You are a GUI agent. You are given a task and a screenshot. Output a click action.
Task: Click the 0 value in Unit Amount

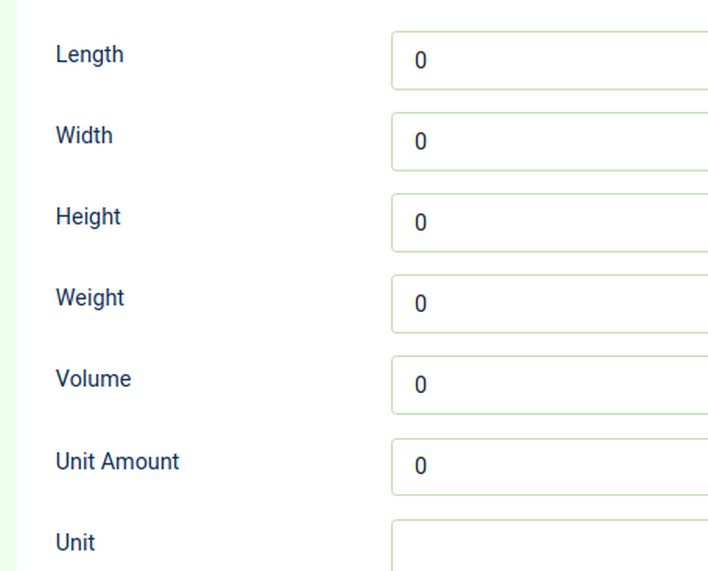point(421,466)
